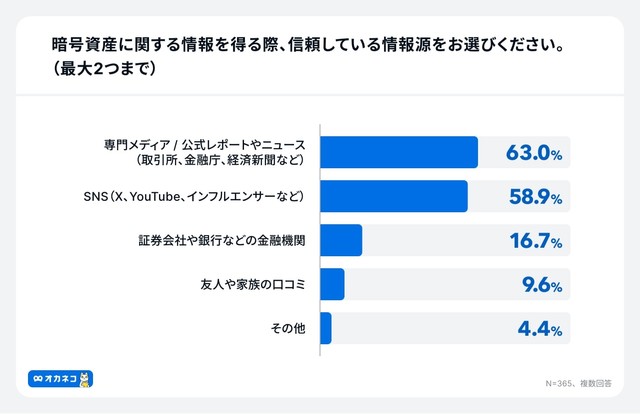Image resolution: width=640 pixels, height=414 pixels.
Task: Click the blue bar for SNS
Action: coord(394,196)
